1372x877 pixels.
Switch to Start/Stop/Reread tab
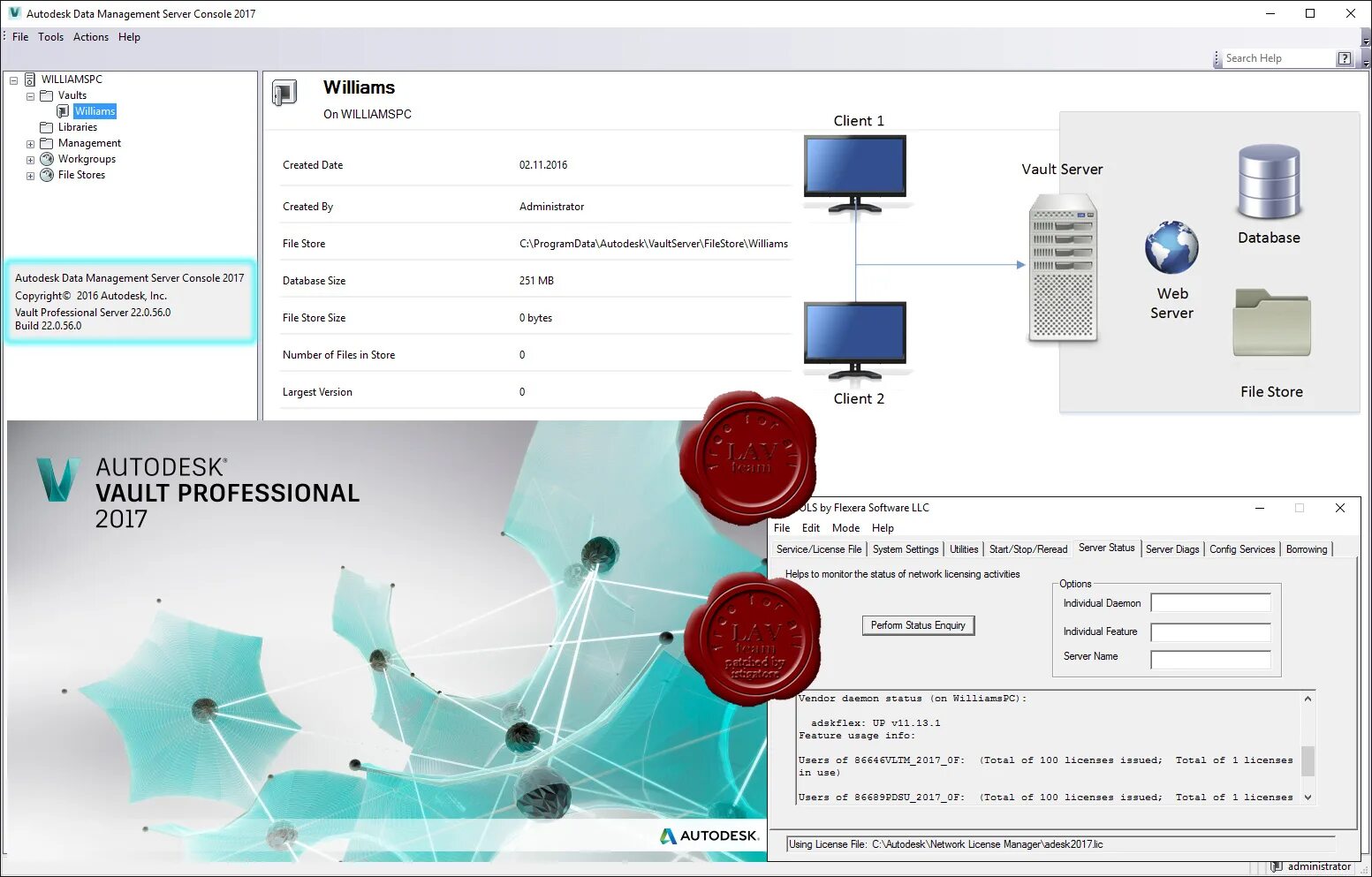(x=1028, y=549)
